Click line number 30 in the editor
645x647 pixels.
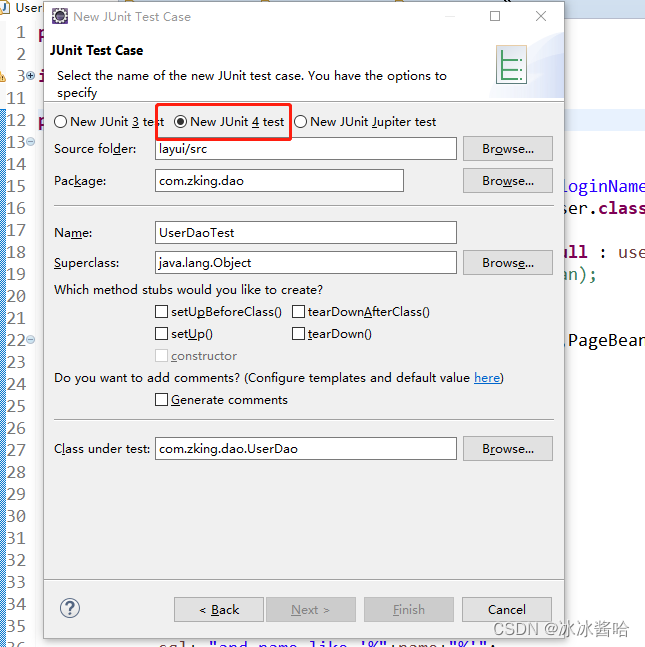17,516
